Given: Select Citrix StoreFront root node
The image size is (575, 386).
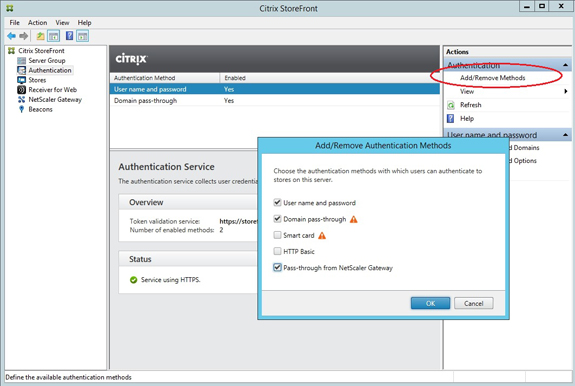Looking at the screenshot, I should point(41,51).
